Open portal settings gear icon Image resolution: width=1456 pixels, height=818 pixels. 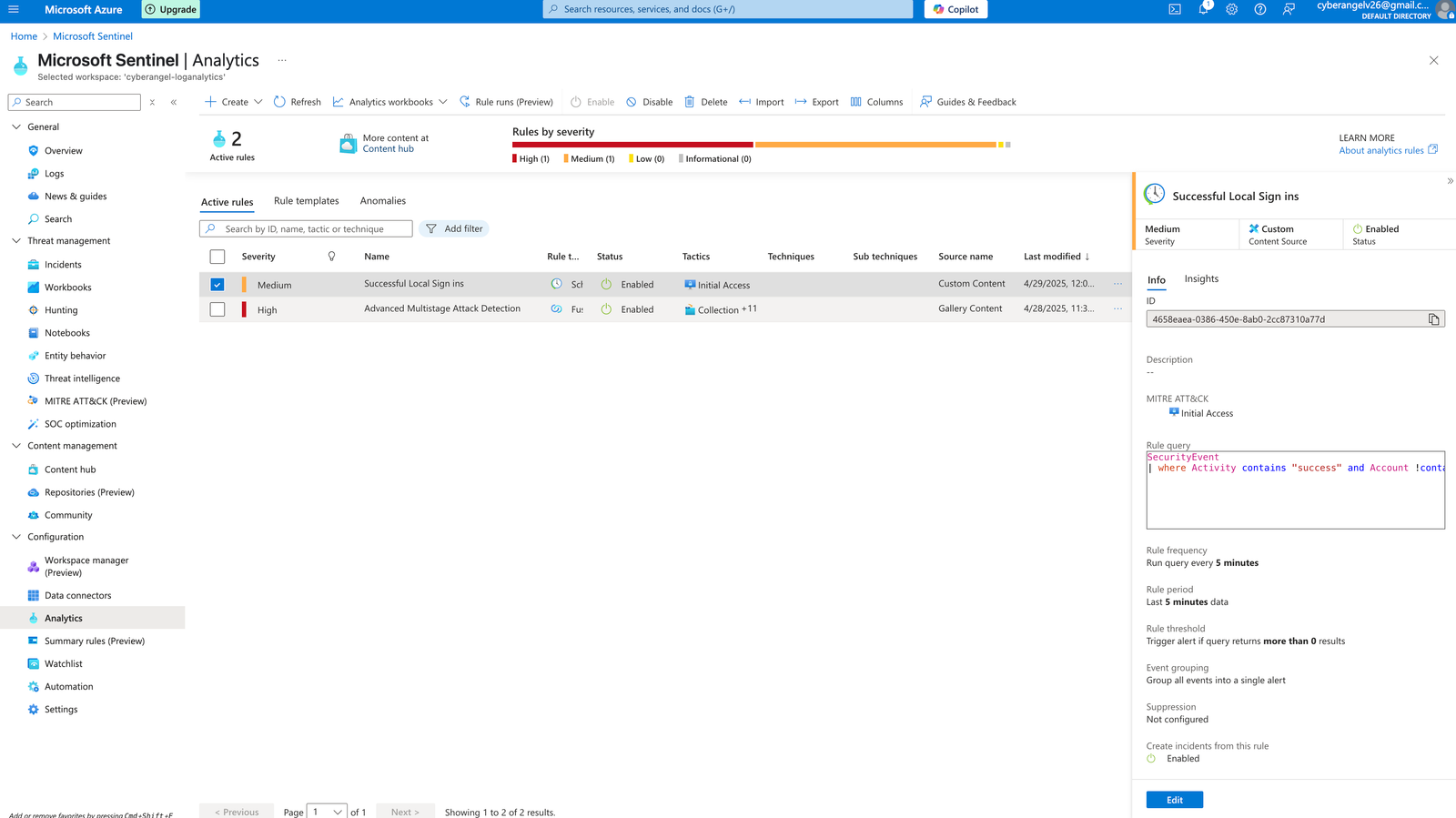(1231, 9)
